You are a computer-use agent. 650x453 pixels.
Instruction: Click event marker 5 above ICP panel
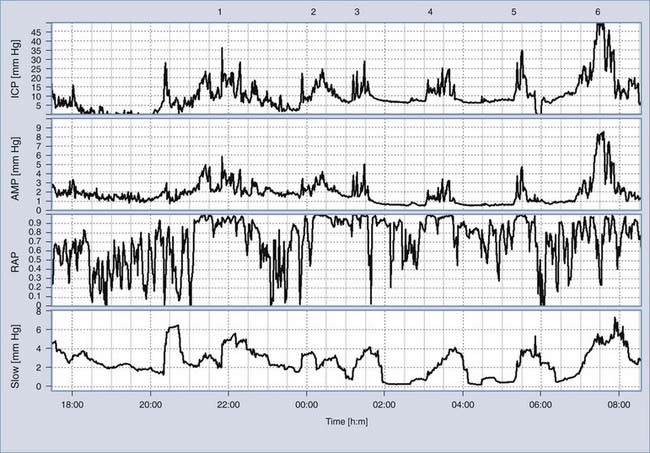click(514, 11)
